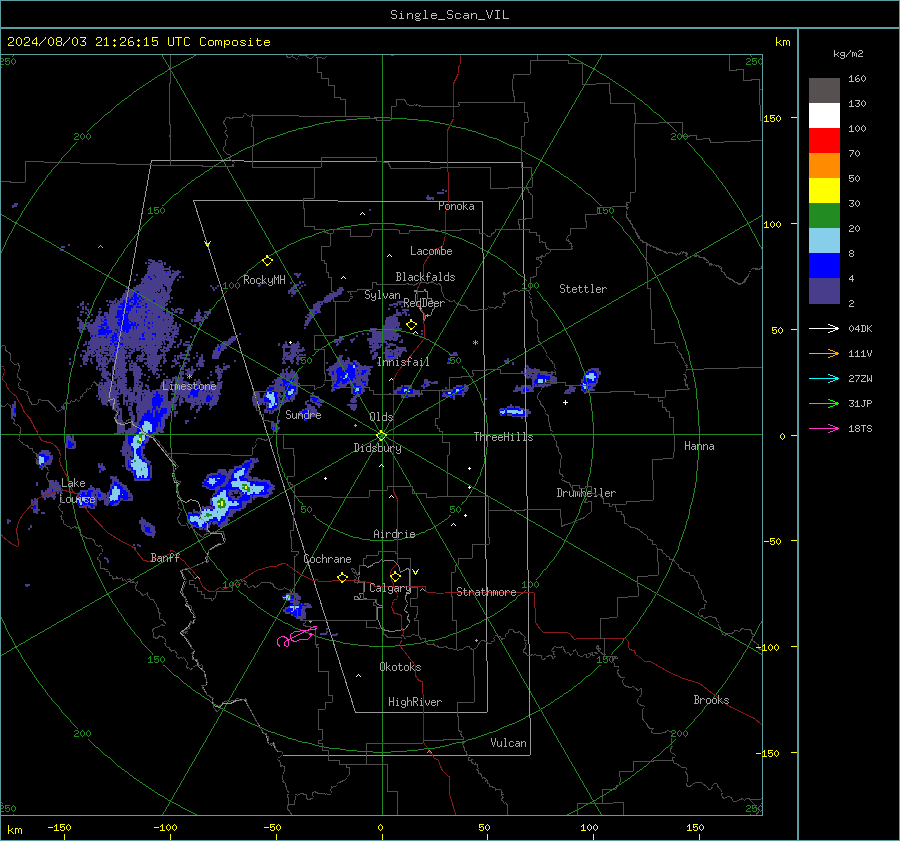900x841 pixels.
Task: Click the Innisfail town label
Action: pos(403,362)
